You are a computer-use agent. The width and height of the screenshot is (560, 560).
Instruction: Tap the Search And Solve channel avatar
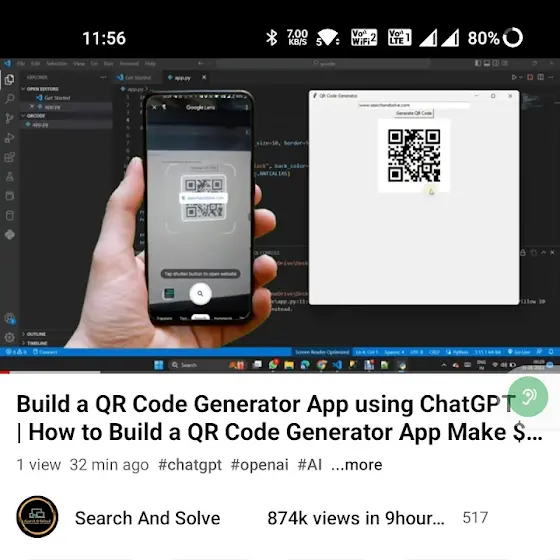coord(37,517)
